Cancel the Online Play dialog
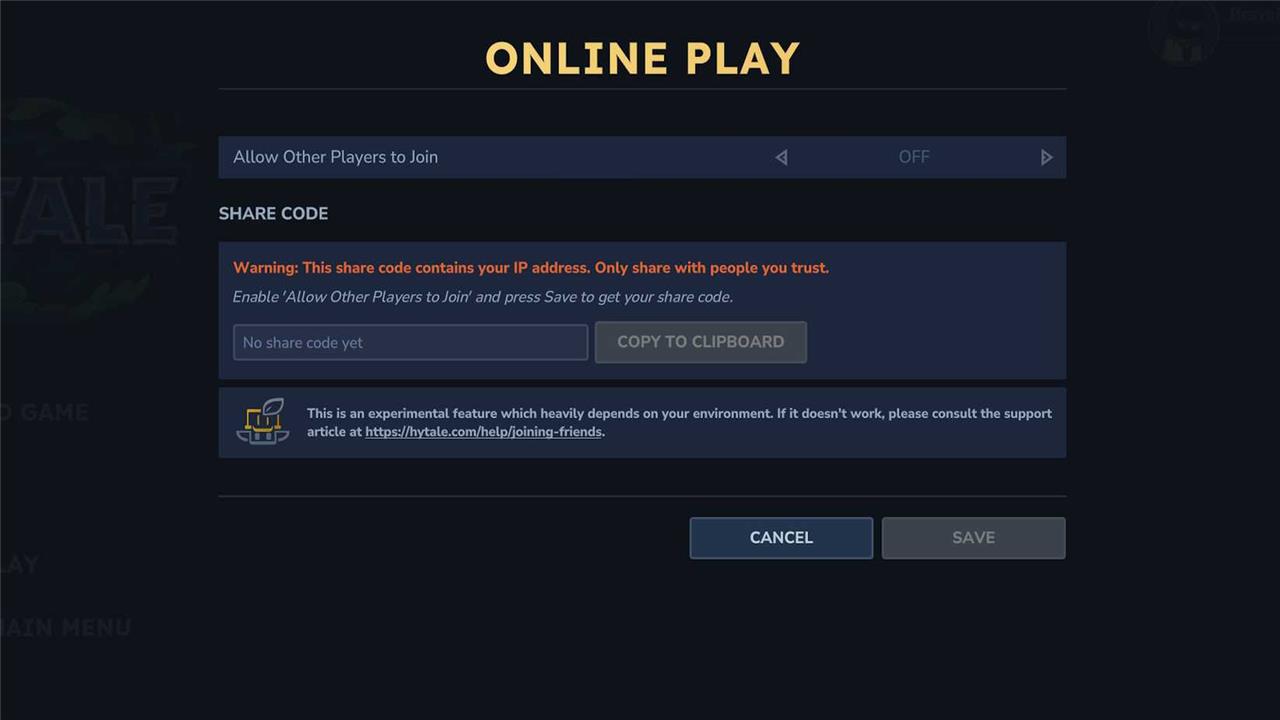Screen dimensions: 1280x720 coord(781,537)
